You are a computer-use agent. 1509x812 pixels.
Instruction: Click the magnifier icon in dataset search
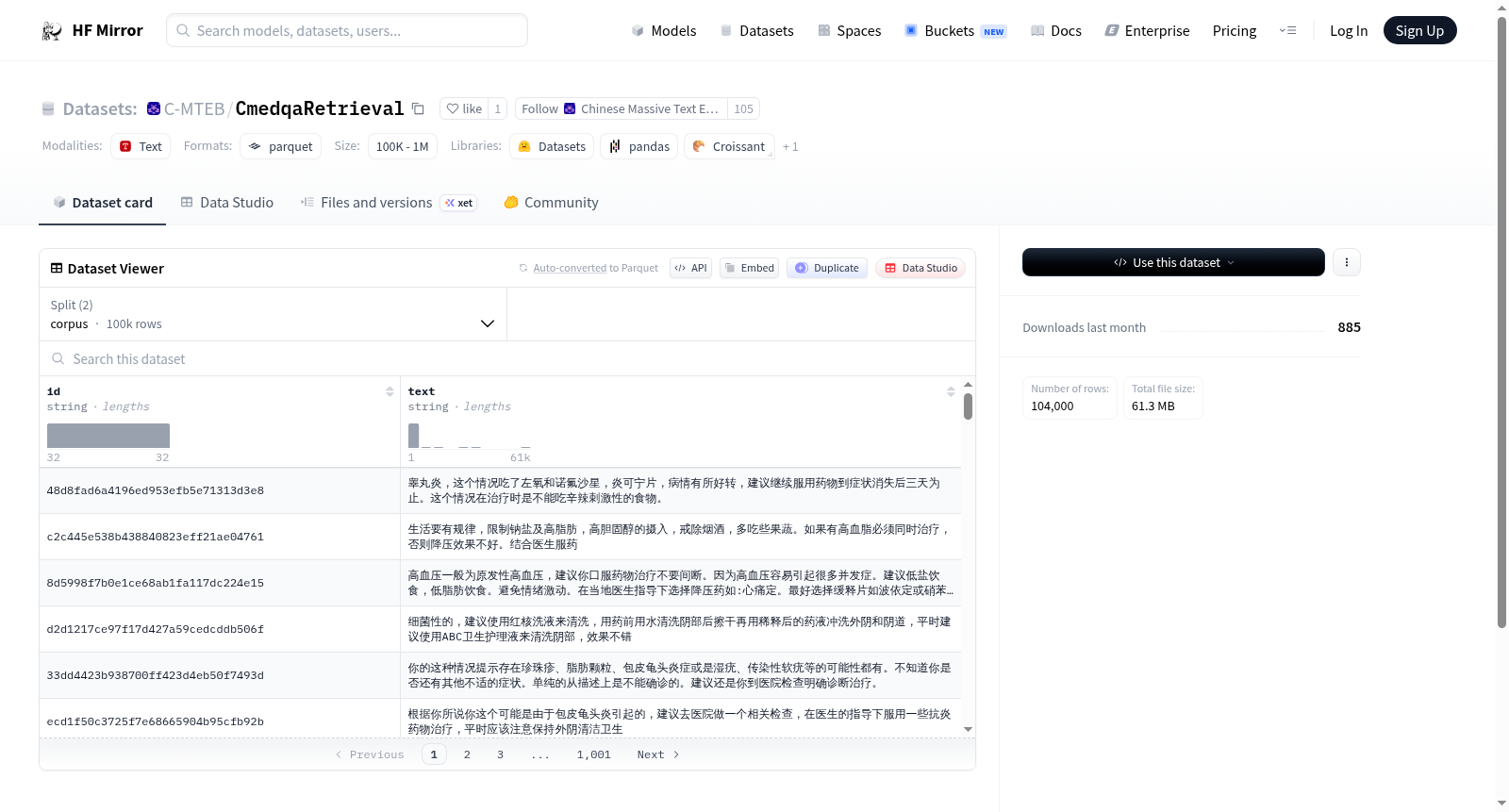pyautogui.click(x=58, y=358)
